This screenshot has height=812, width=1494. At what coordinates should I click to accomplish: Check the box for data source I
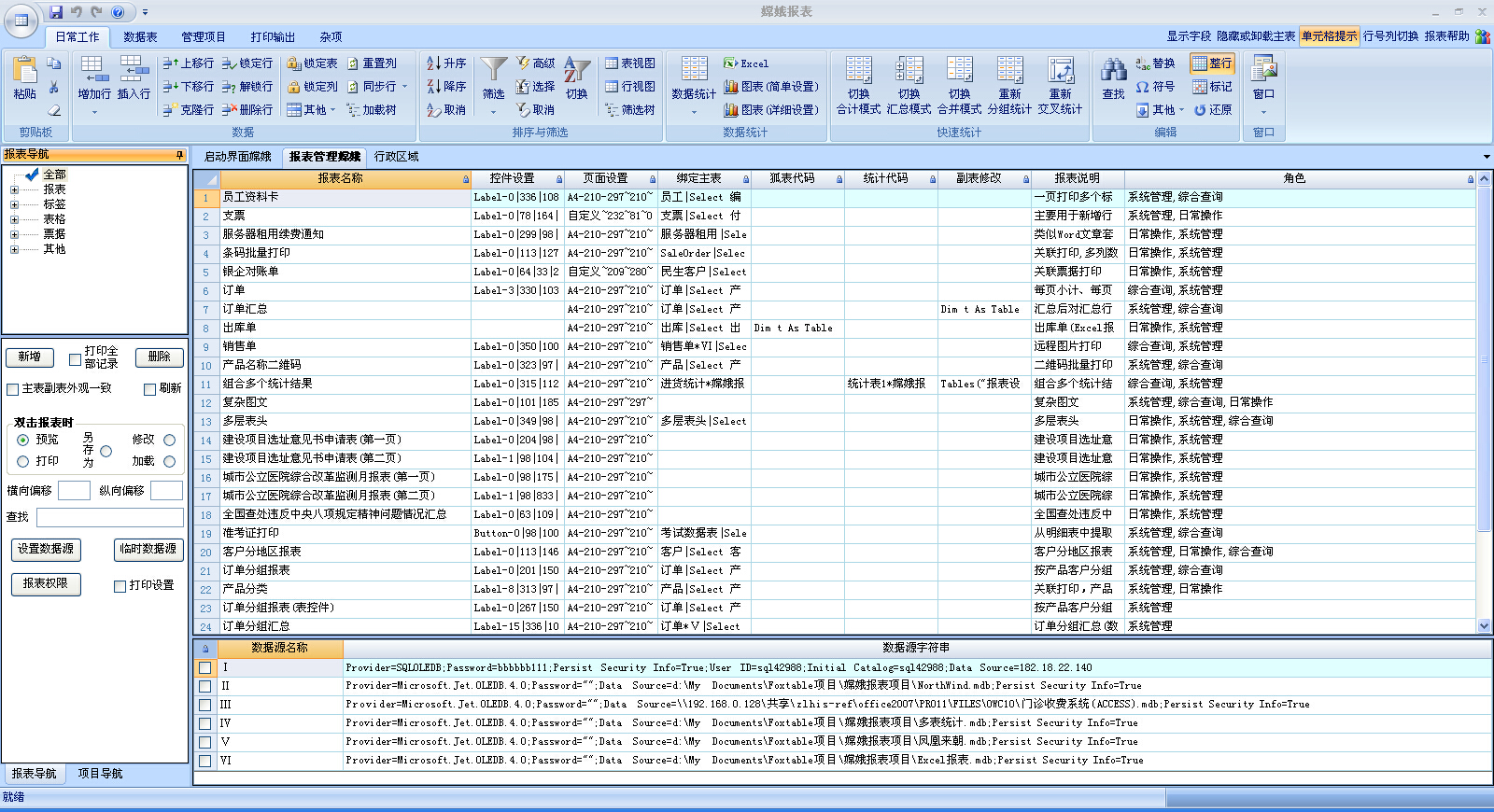coord(204,667)
